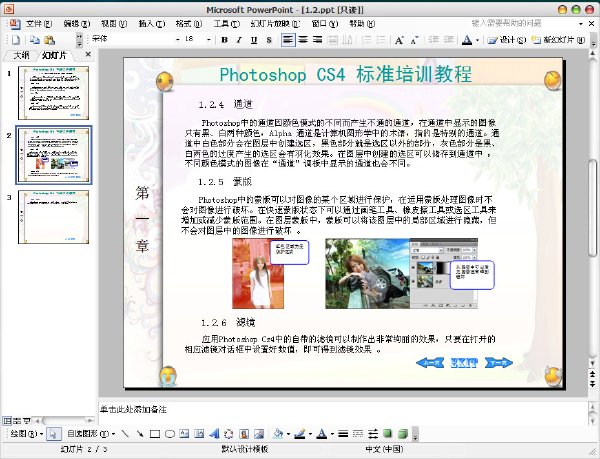The width and height of the screenshot is (600, 459).
Task: Increase font size
Action: pyautogui.click(x=399, y=40)
